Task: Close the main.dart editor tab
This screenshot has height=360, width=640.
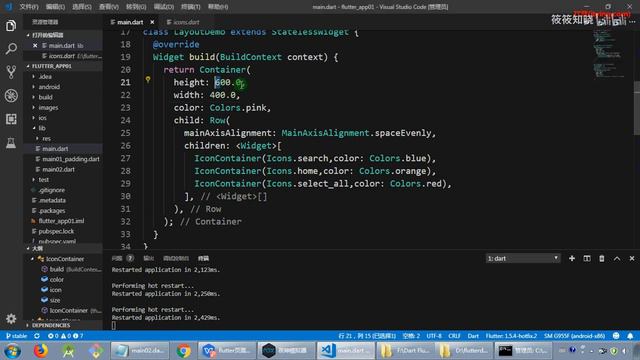Action: (152, 22)
